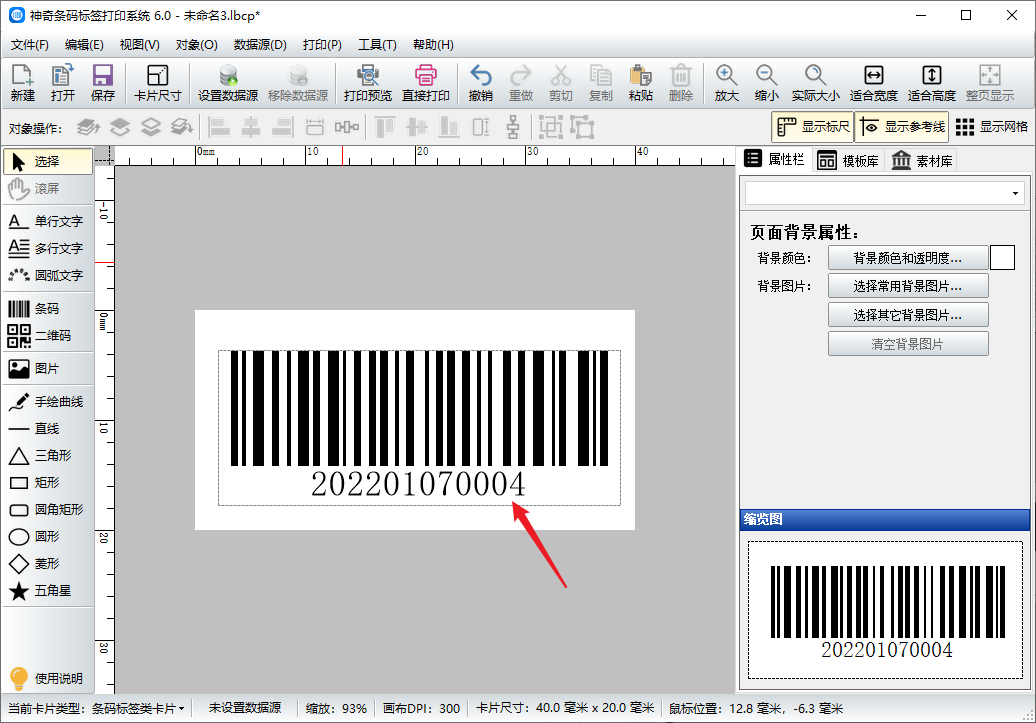
Task: Pick the 手绘曲线 freehand curve tool
Action: 48,402
